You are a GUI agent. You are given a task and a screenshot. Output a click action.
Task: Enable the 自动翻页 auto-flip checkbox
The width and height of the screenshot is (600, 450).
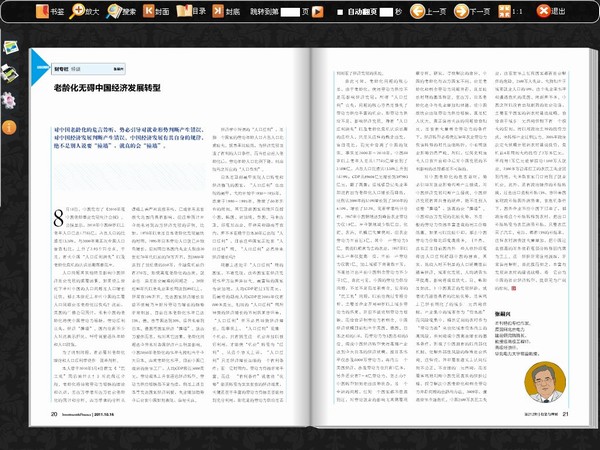pyautogui.click(x=340, y=12)
